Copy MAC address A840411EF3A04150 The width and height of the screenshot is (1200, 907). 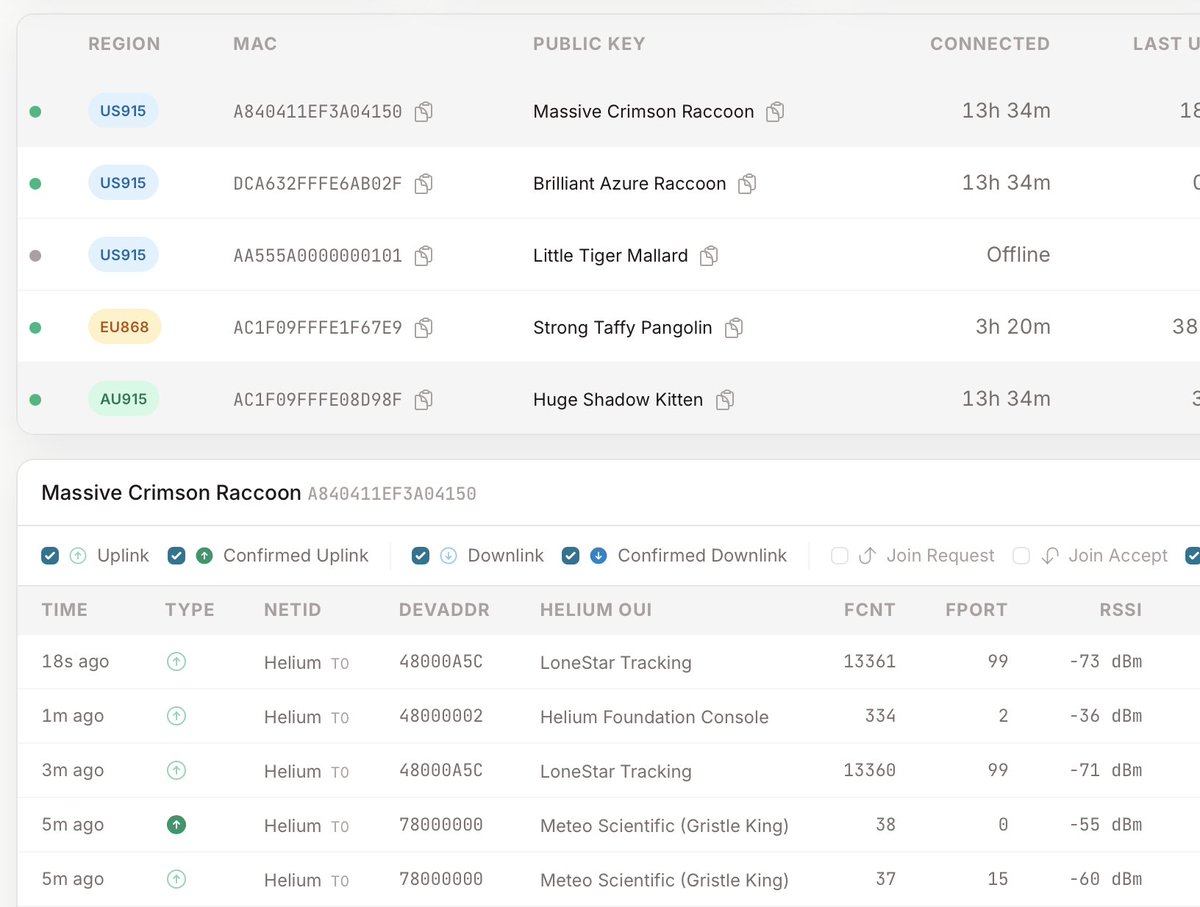point(424,112)
